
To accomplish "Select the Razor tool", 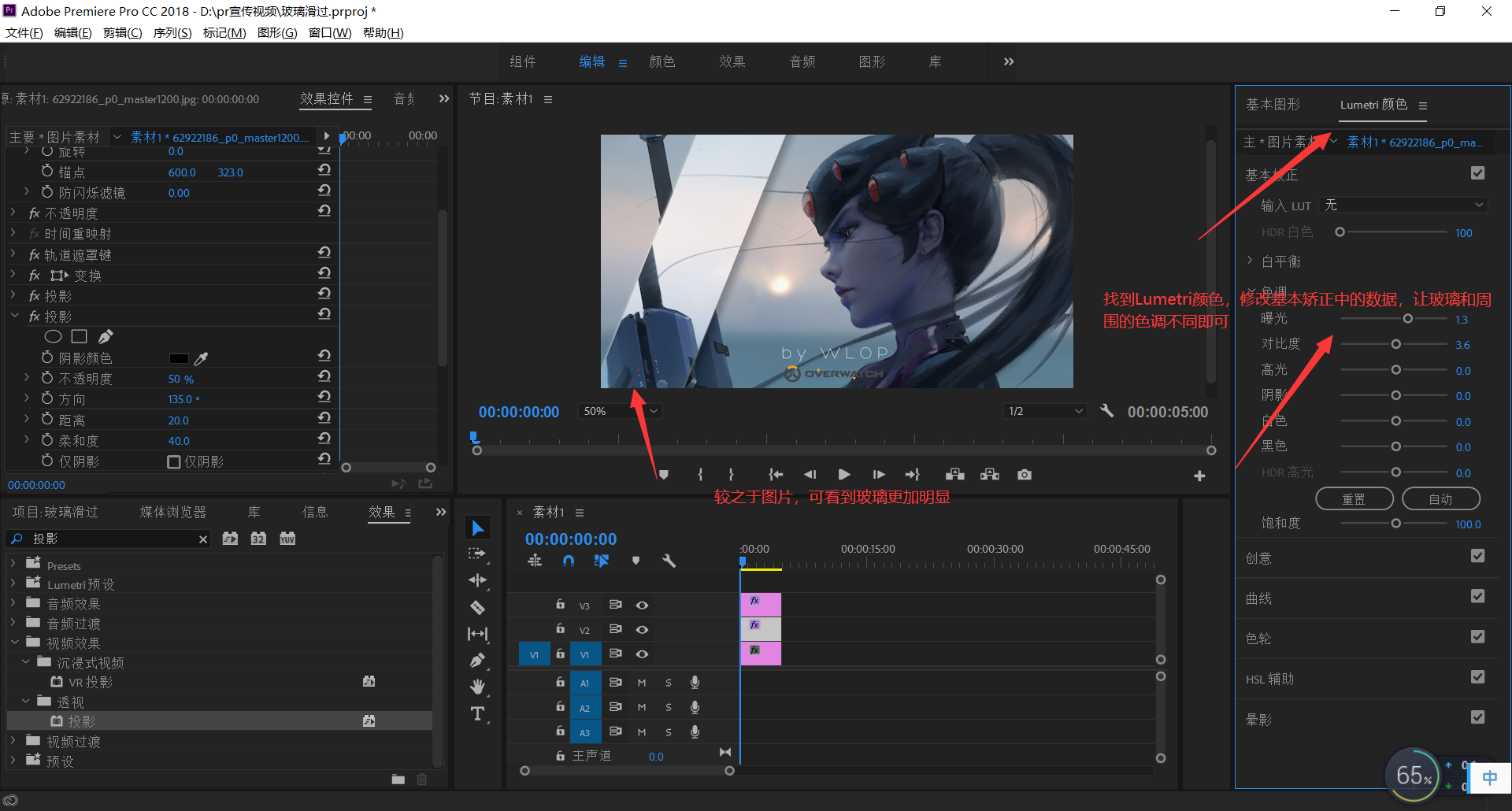I will tap(477, 607).
